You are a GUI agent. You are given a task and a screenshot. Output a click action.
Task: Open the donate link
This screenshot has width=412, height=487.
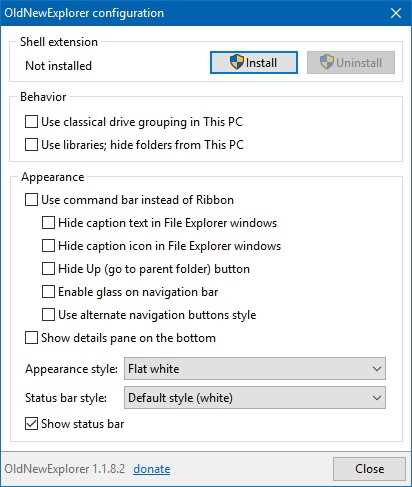pos(152,469)
